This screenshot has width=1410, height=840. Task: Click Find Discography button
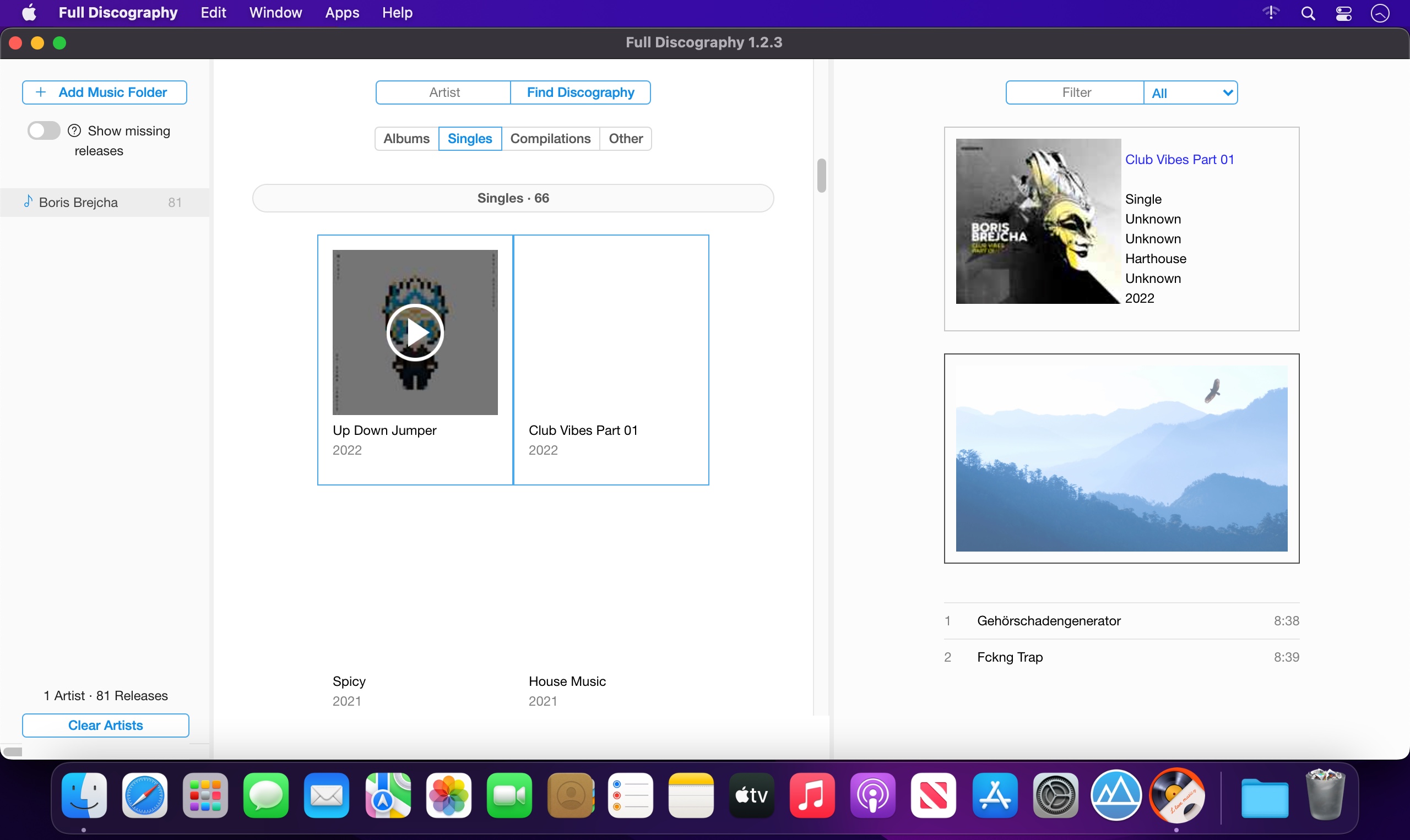pyautogui.click(x=580, y=92)
